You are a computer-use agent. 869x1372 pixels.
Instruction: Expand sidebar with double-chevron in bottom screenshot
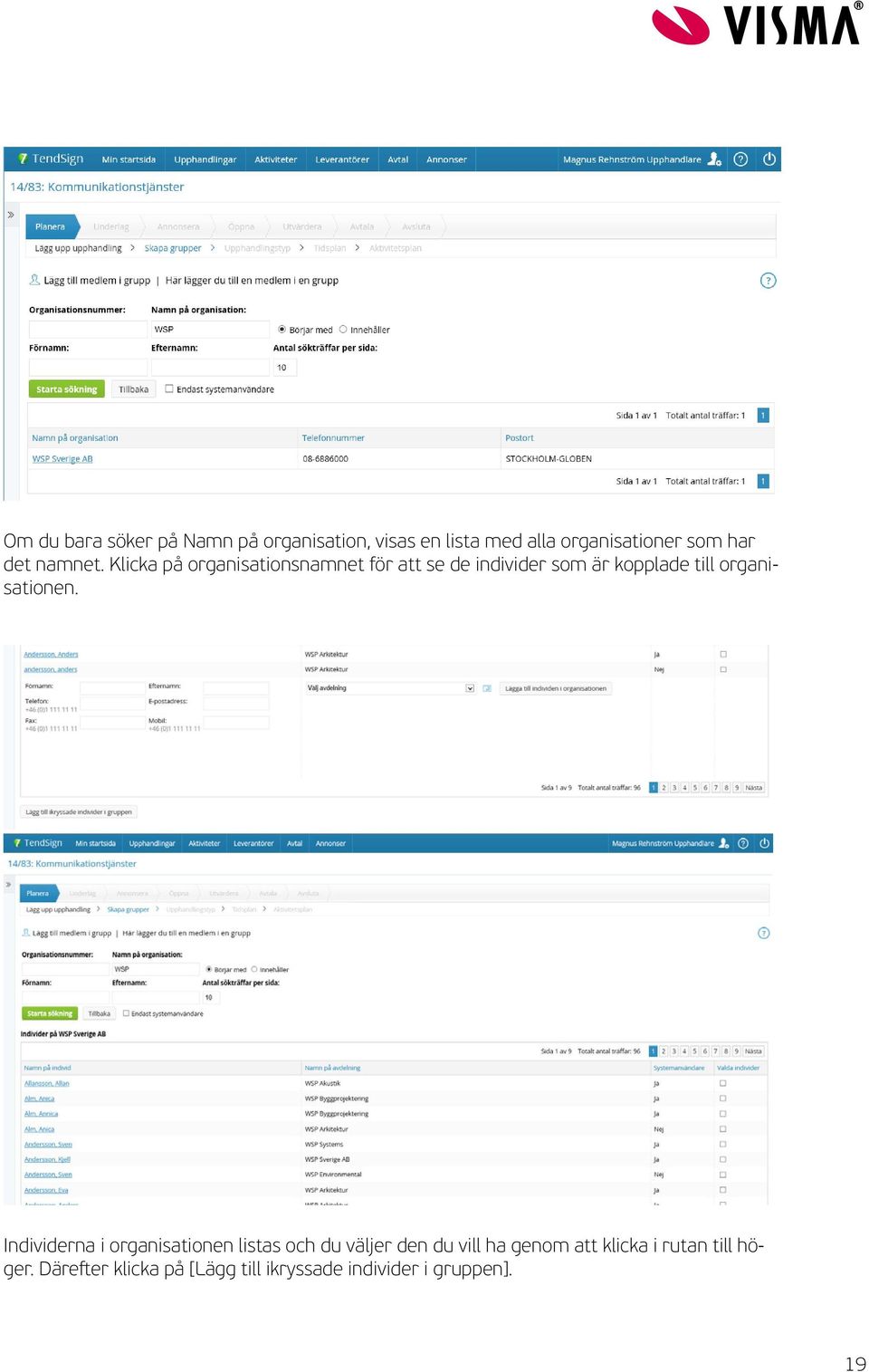9,884
